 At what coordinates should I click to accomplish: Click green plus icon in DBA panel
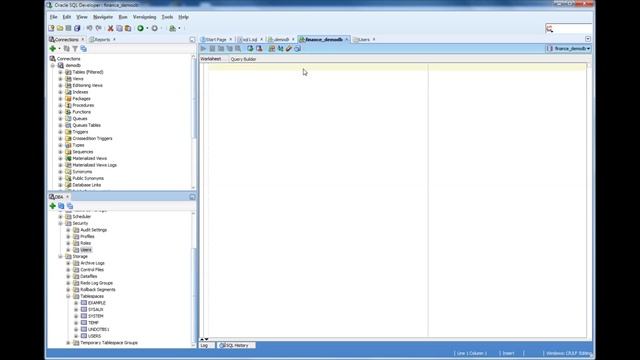[x=53, y=206]
